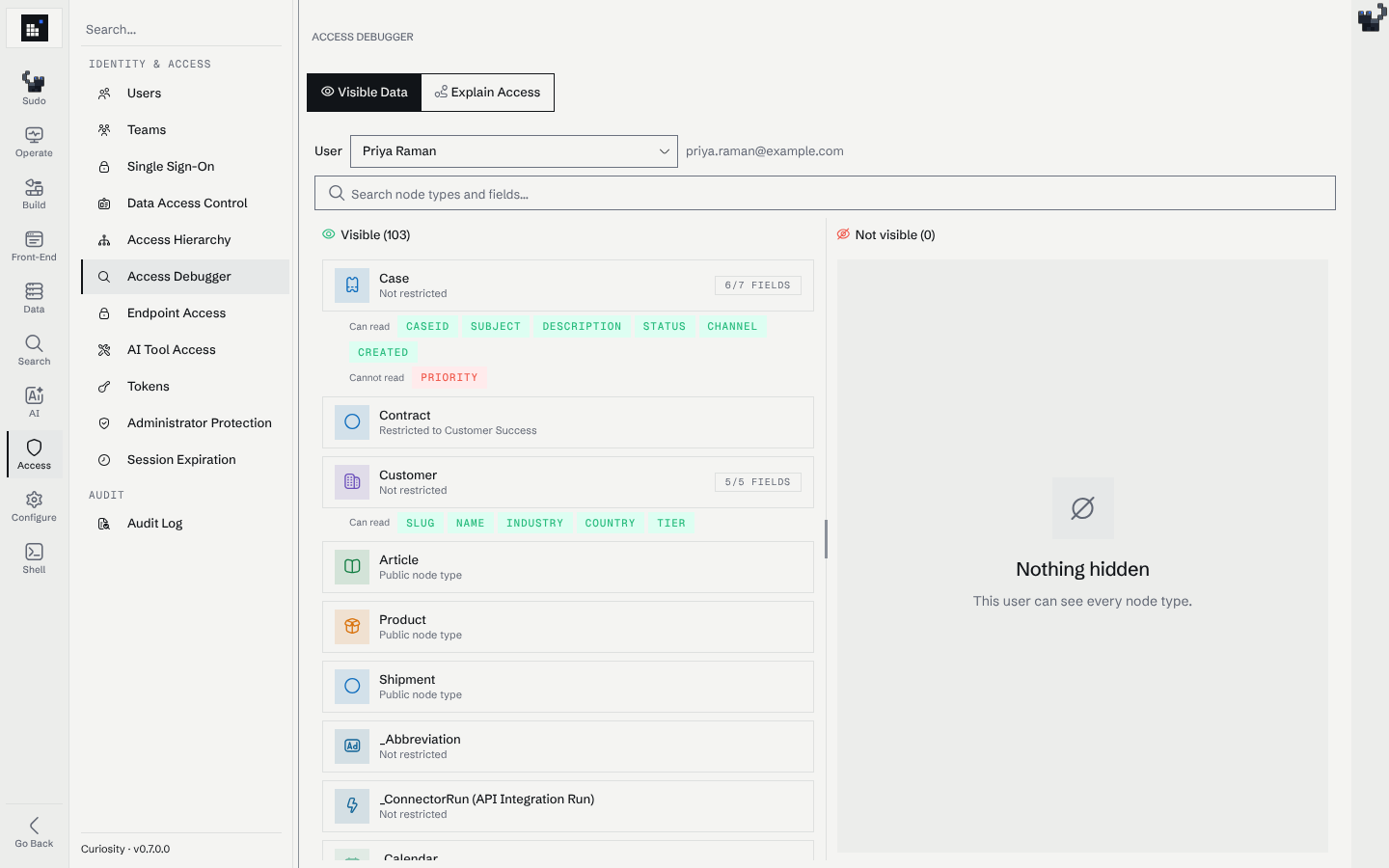Switch to the Visible Data tab
The height and width of the screenshot is (868, 1389).
365,93
